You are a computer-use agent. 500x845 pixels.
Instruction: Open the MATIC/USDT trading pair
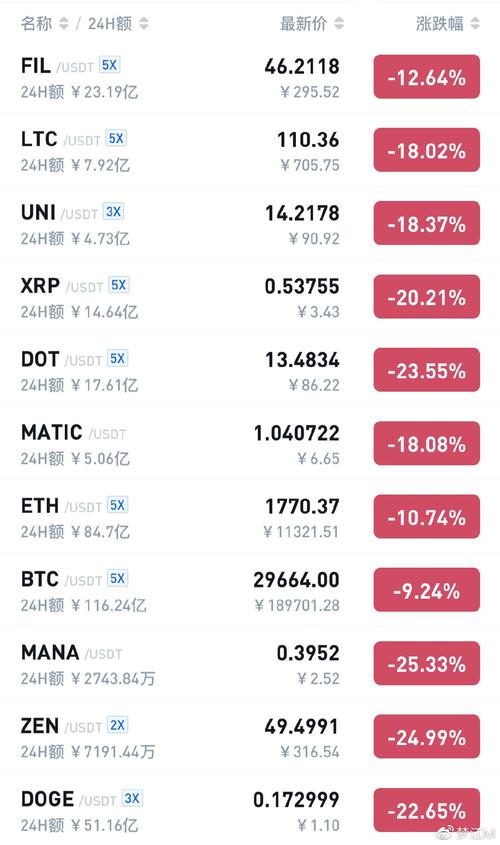click(250, 444)
